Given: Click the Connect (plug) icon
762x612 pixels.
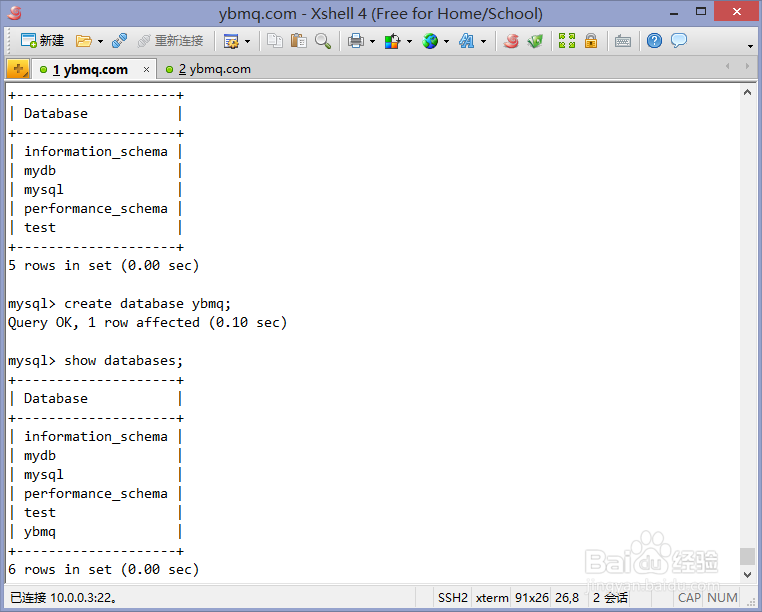Looking at the screenshot, I should pos(119,41).
